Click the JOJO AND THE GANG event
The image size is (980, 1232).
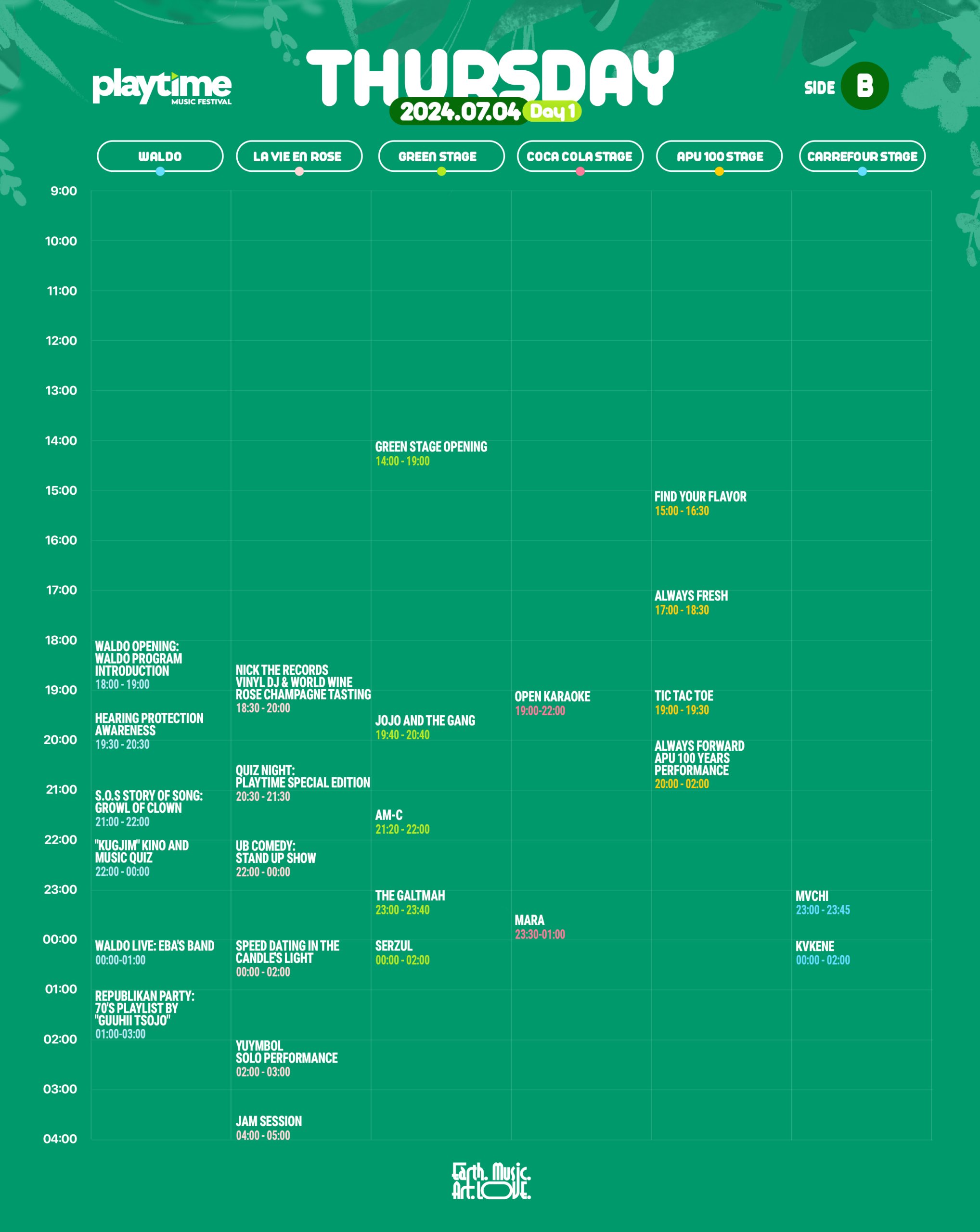(x=425, y=728)
